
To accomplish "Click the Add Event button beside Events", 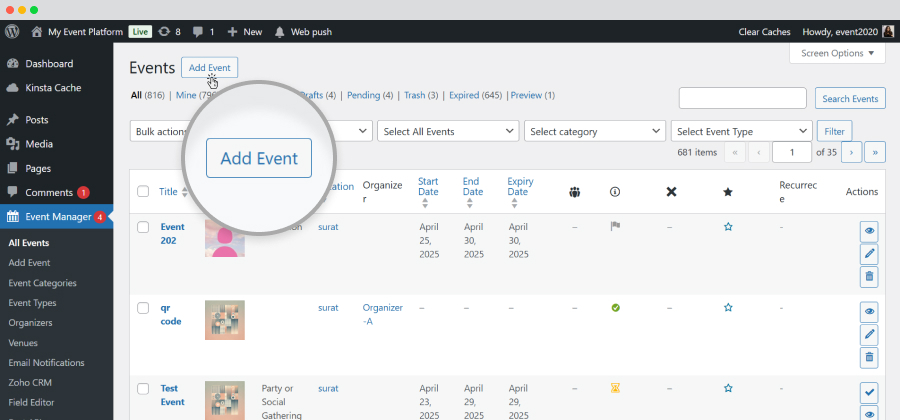I will (x=210, y=68).
